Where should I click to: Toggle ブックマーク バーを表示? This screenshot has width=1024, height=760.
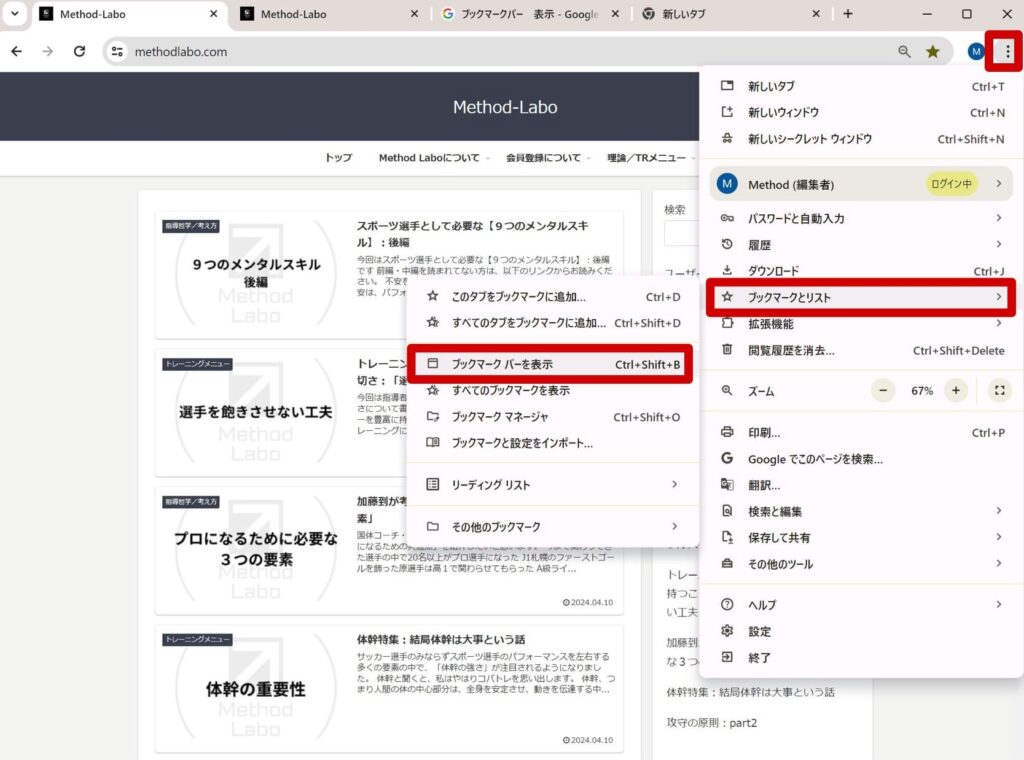(x=552, y=364)
